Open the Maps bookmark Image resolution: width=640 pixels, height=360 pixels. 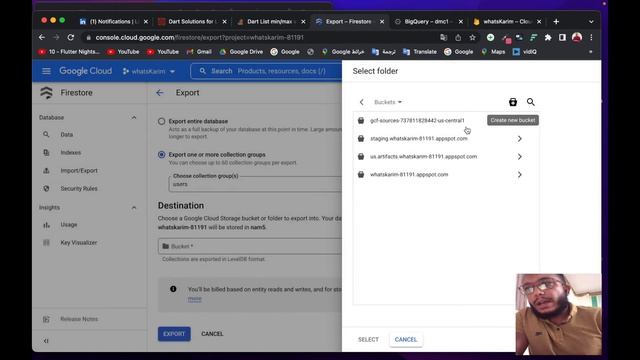[x=493, y=52]
